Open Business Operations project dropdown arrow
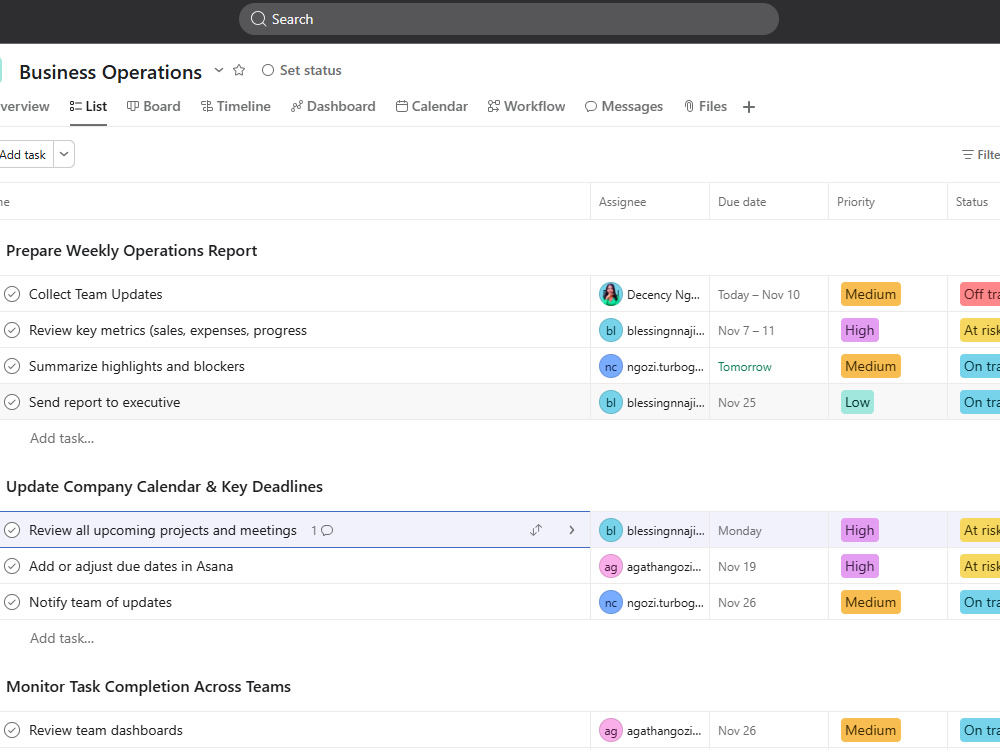This screenshot has width=1000, height=750. coord(219,70)
